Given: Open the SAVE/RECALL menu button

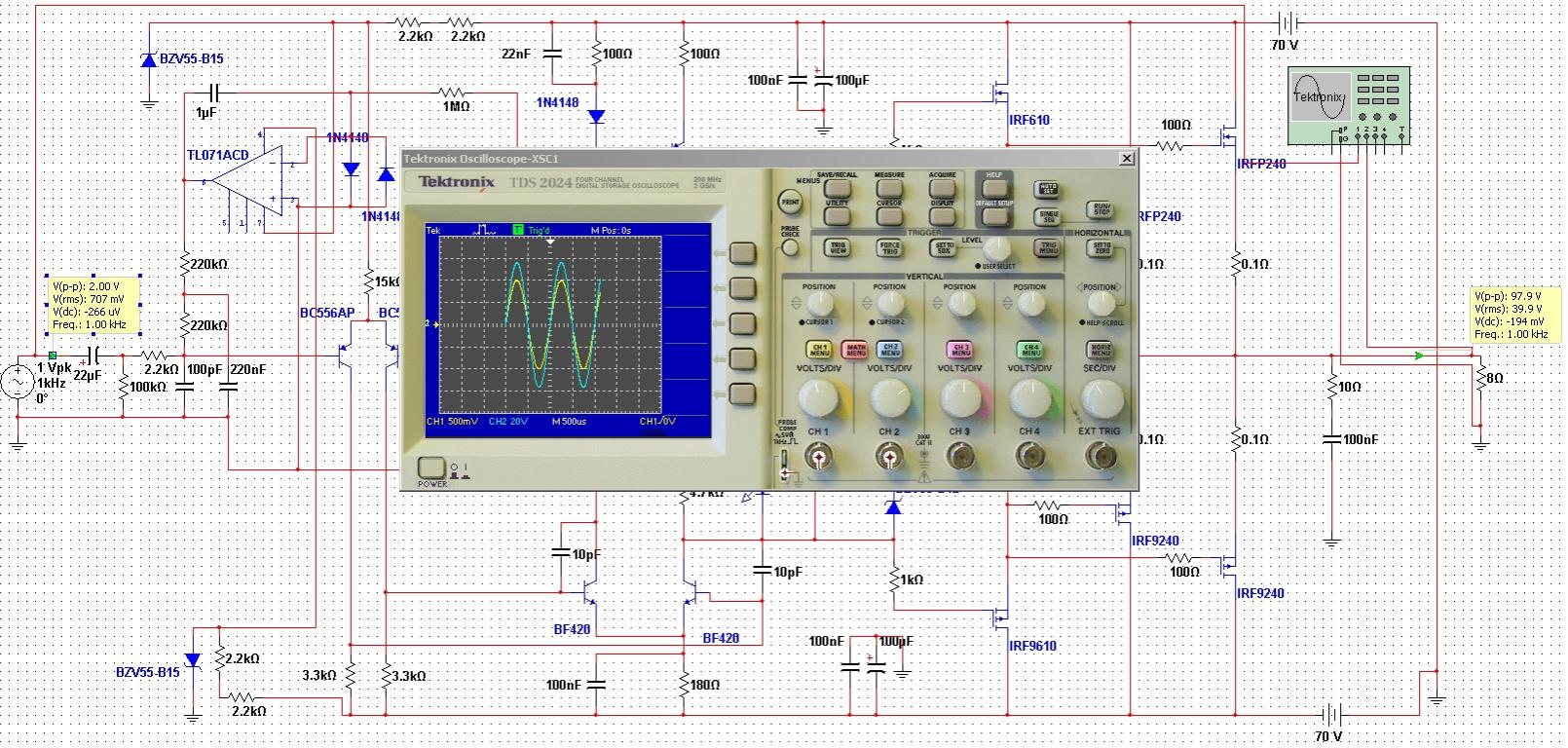Looking at the screenshot, I should pyautogui.click(x=837, y=188).
